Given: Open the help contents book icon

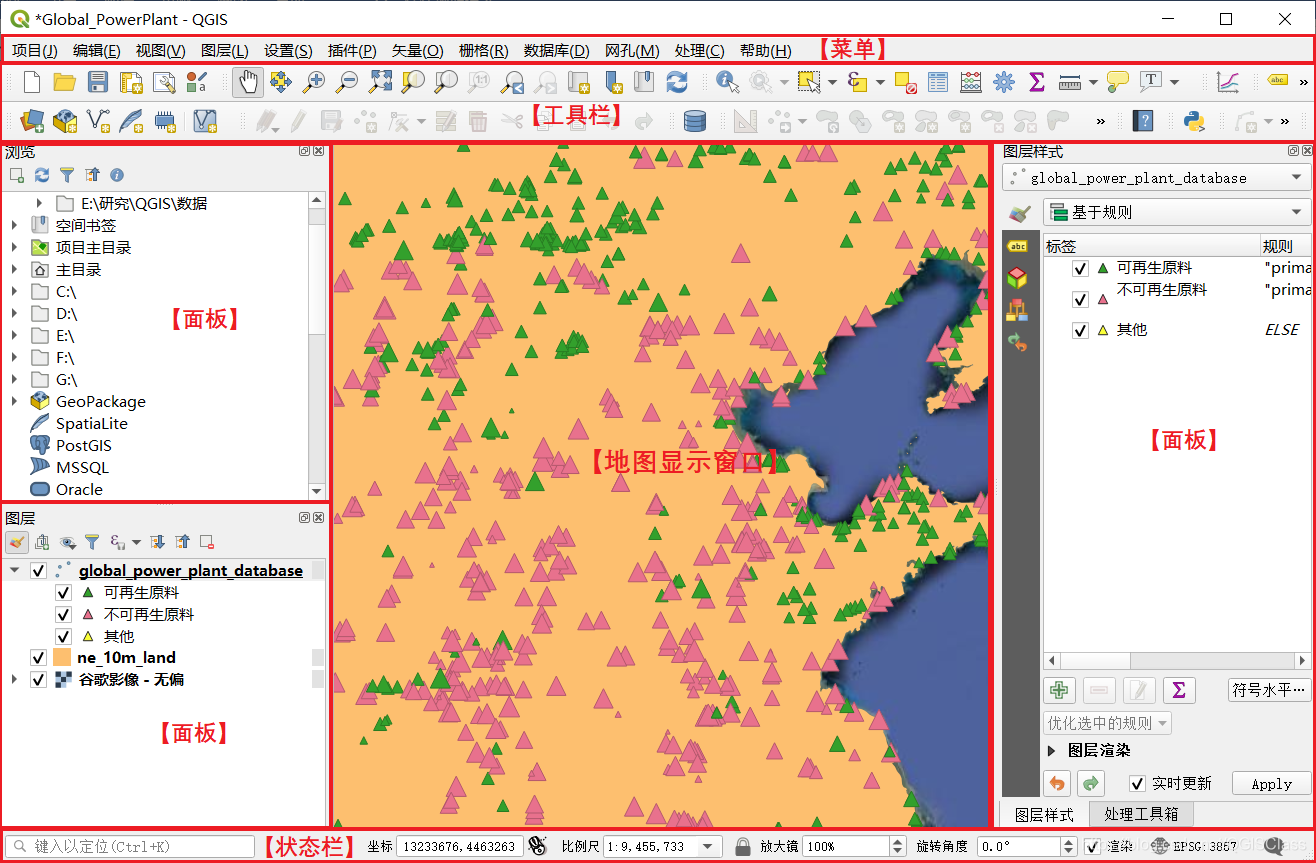Looking at the screenshot, I should pyautogui.click(x=1144, y=121).
